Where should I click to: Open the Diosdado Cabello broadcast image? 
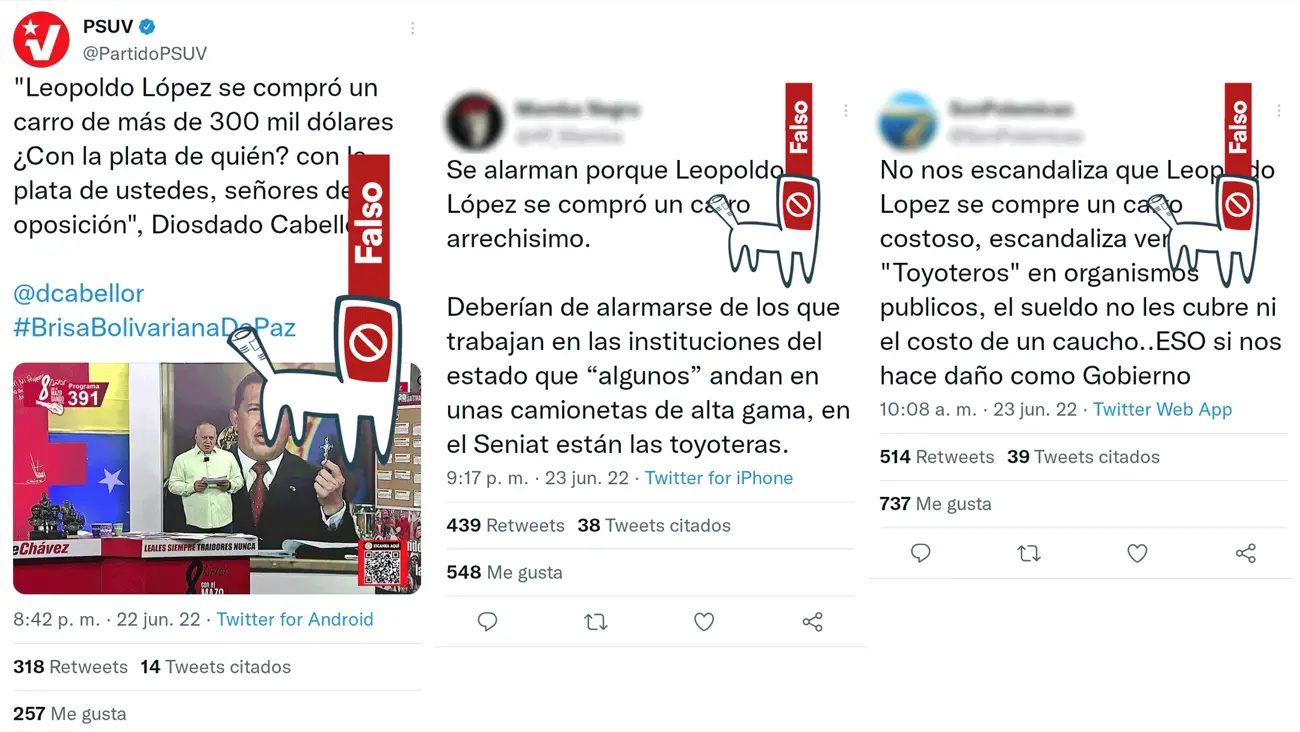(217, 478)
